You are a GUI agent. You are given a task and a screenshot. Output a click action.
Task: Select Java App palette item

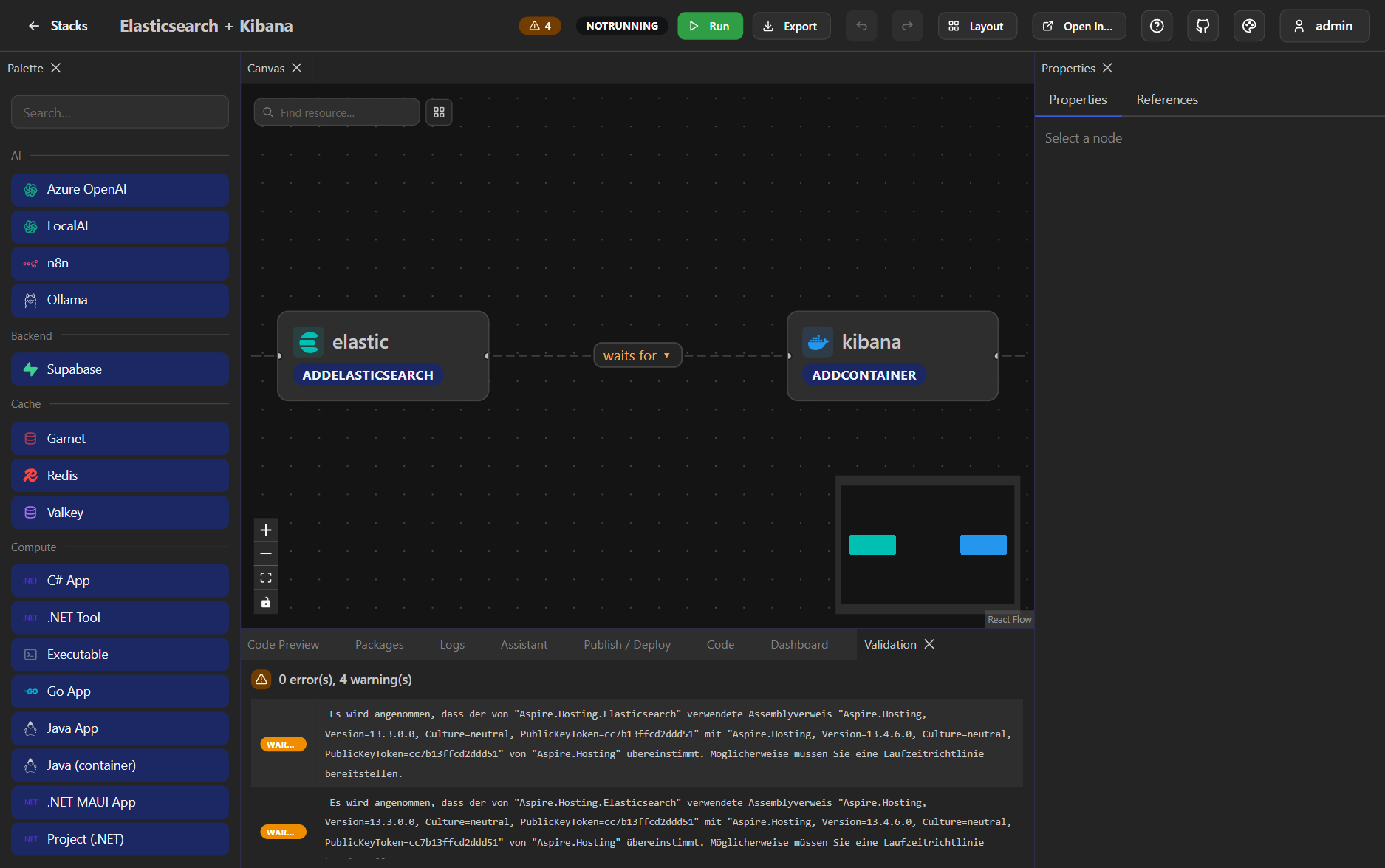[120, 728]
